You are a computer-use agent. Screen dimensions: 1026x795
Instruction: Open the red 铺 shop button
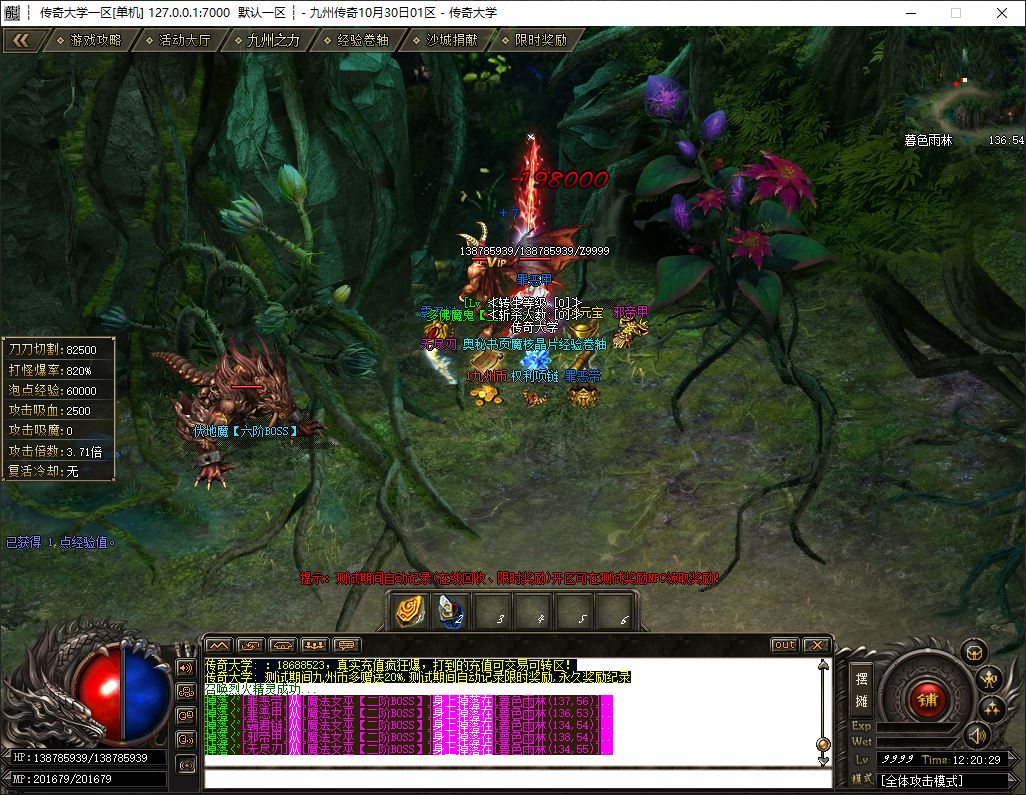[927, 699]
